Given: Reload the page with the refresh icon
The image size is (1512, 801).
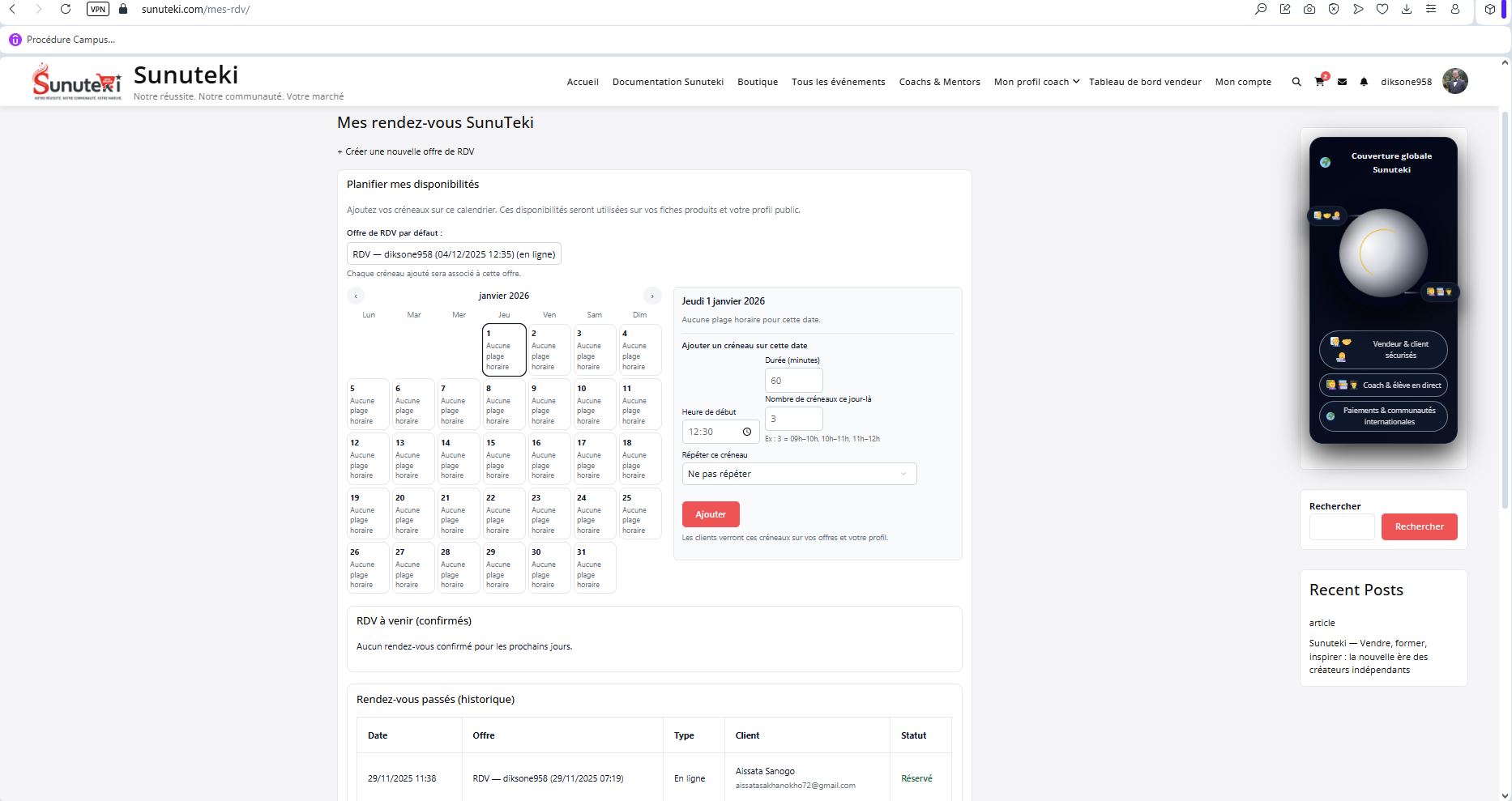Looking at the screenshot, I should [x=66, y=10].
